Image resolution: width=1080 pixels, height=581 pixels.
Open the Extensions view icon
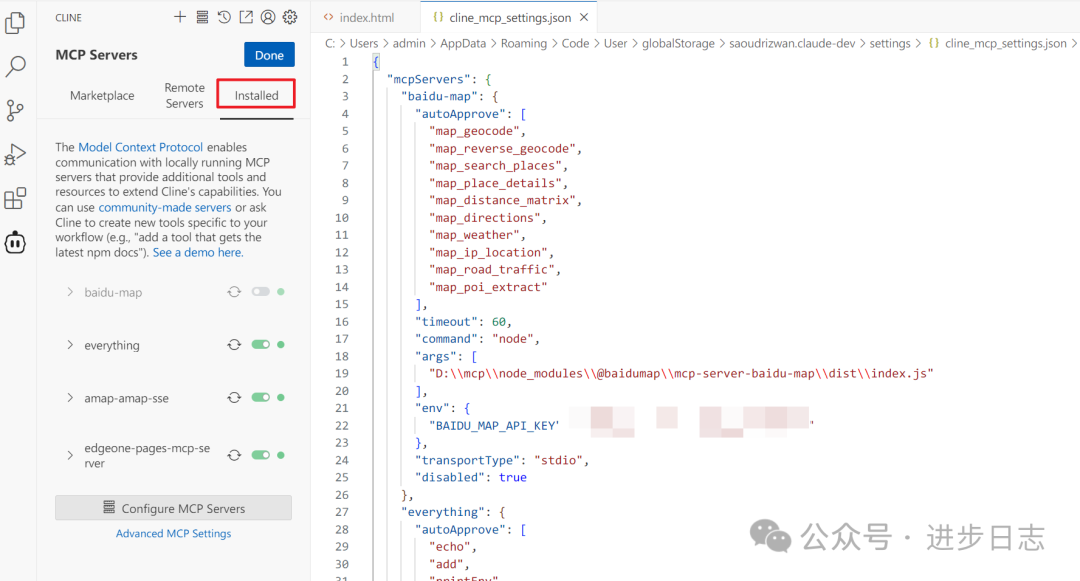coord(15,198)
